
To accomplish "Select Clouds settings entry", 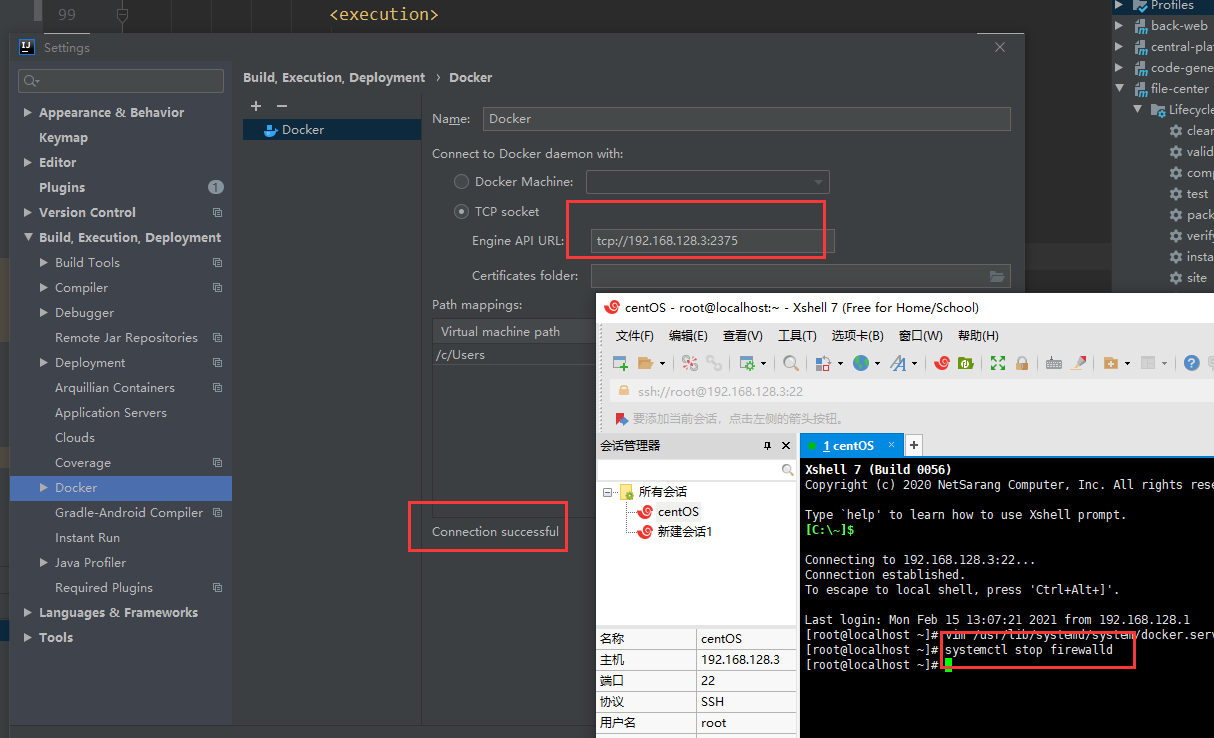I will 75,438.
